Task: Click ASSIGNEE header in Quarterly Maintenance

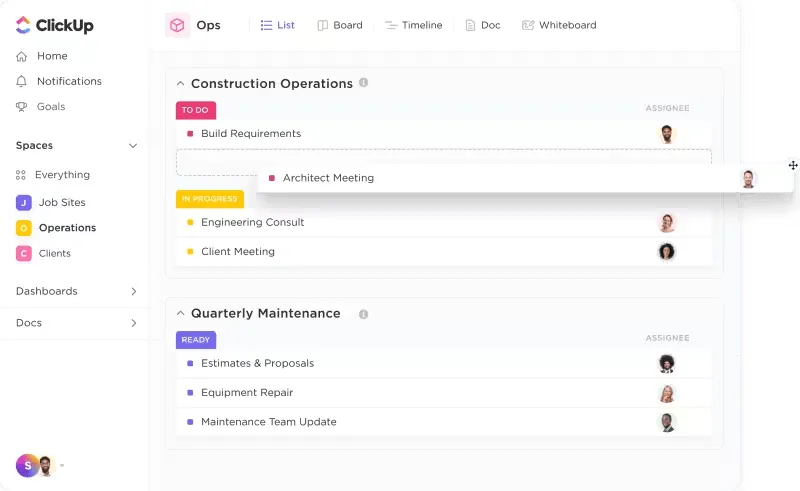Action: [x=667, y=338]
